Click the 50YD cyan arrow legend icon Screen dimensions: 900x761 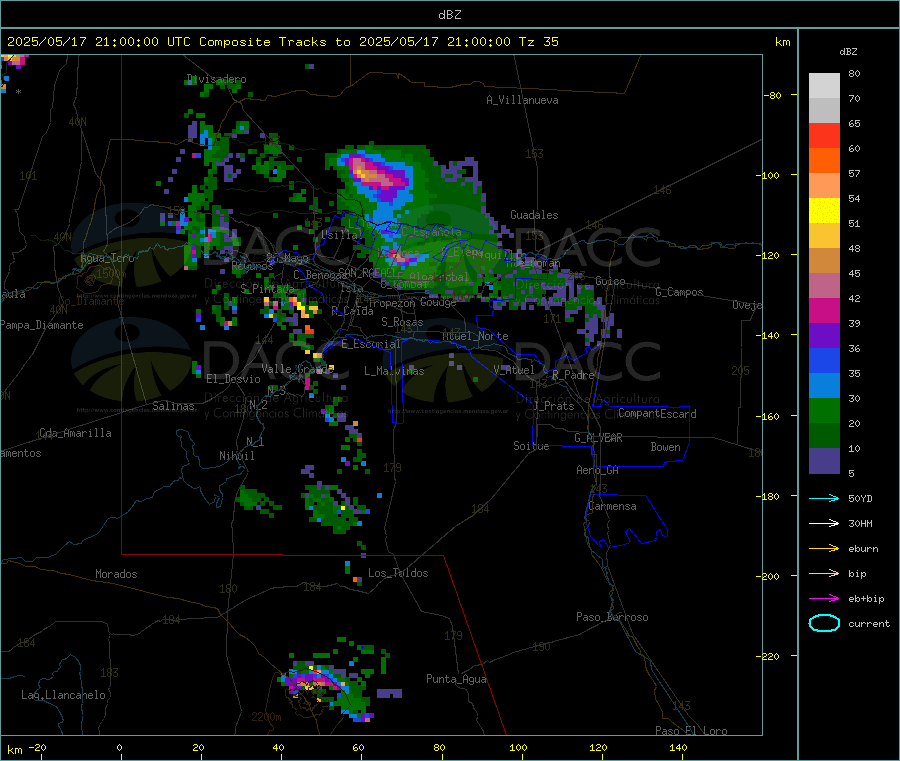(824, 498)
